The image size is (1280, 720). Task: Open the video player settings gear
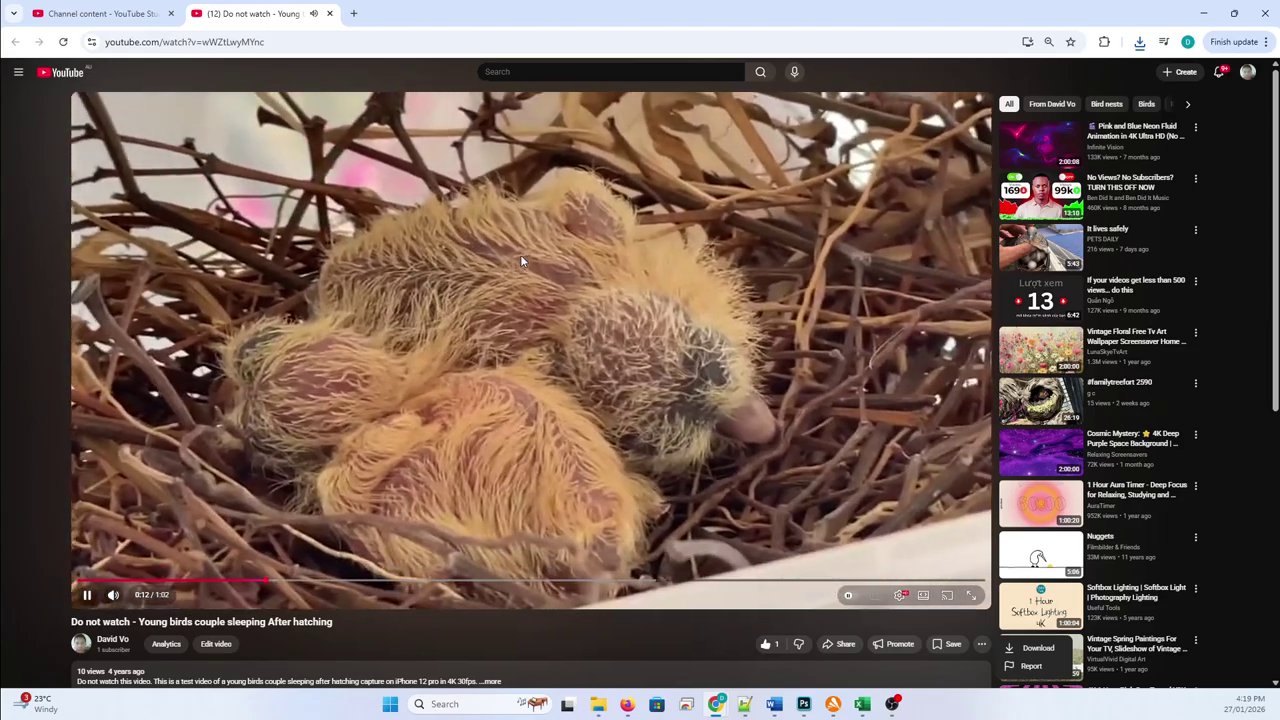click(900, 595)
